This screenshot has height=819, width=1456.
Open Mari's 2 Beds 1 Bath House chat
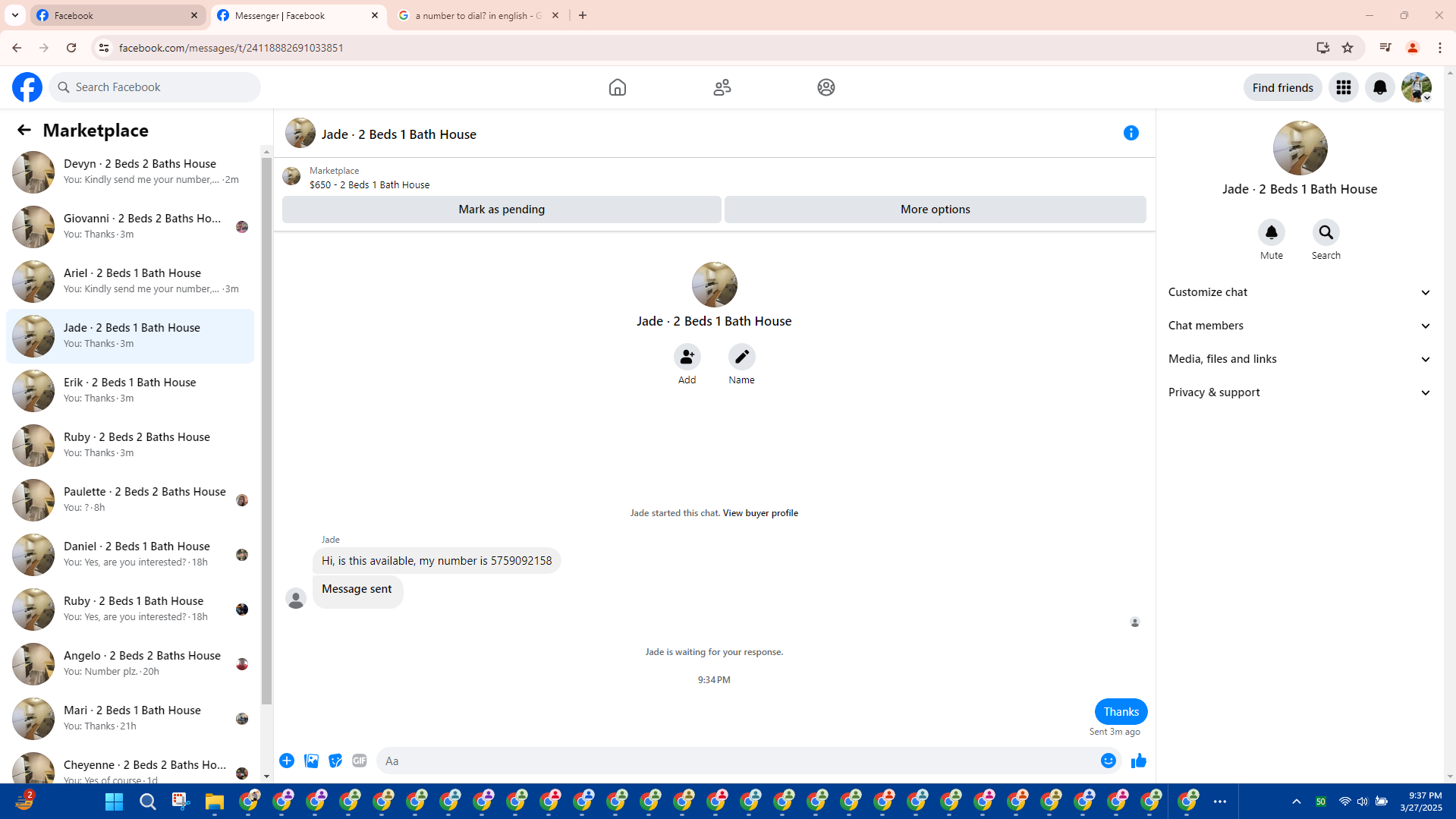[131, 719]
